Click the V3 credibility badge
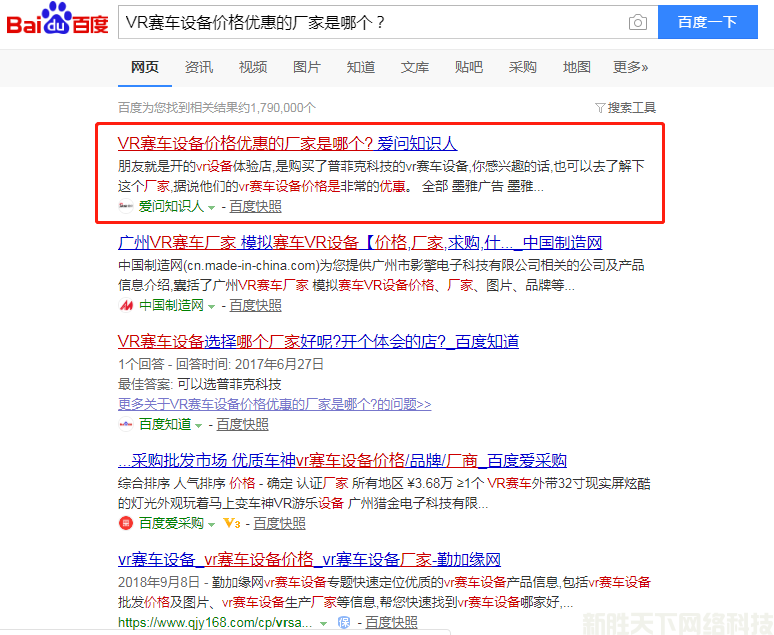This screenshot has height=635, width=774. click(232, 523)
